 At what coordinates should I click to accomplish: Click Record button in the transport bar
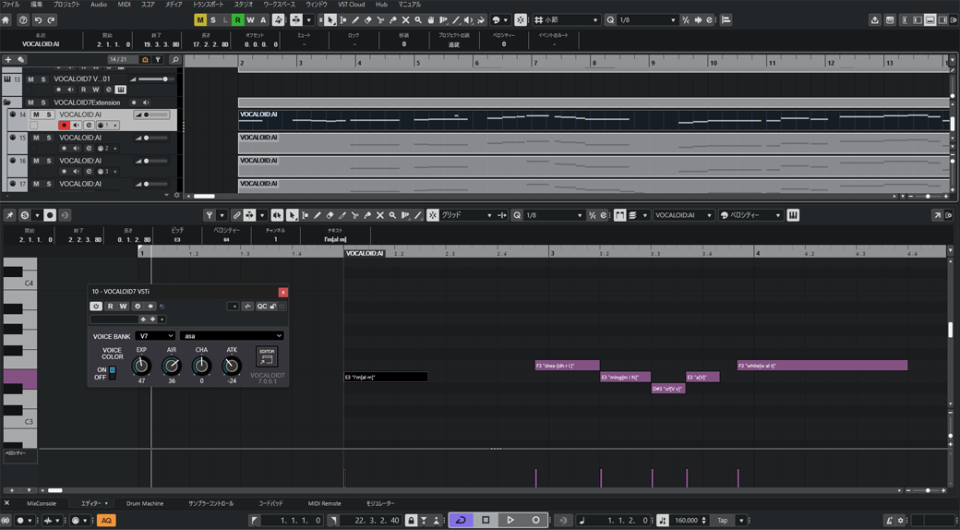click(536, 520)
